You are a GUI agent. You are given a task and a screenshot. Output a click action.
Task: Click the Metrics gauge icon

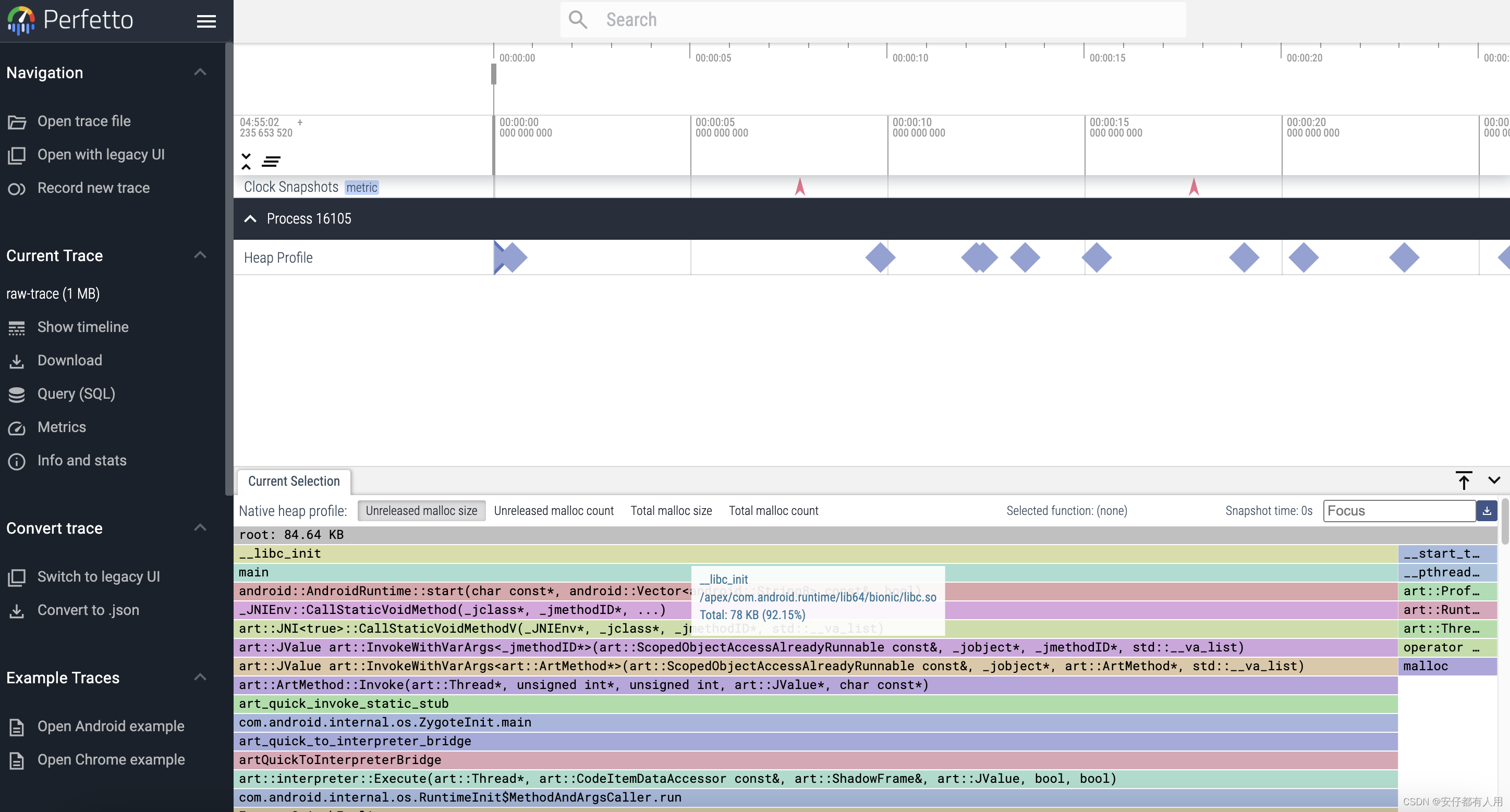tap(16, 428)
